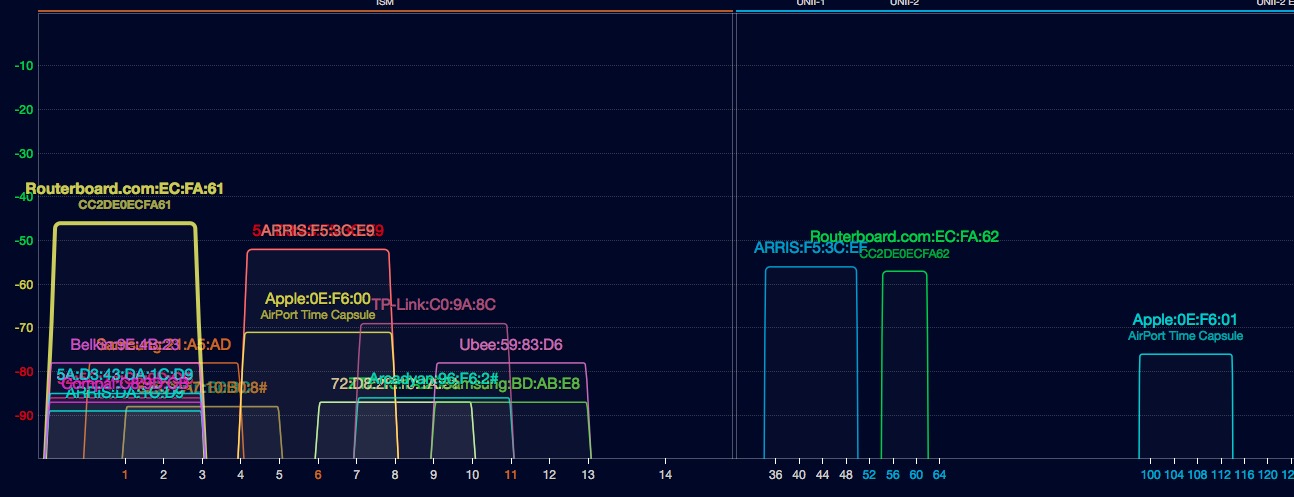Click channel 3 on the axis
Screen dimensions: 1294x497
coord(202,475)
